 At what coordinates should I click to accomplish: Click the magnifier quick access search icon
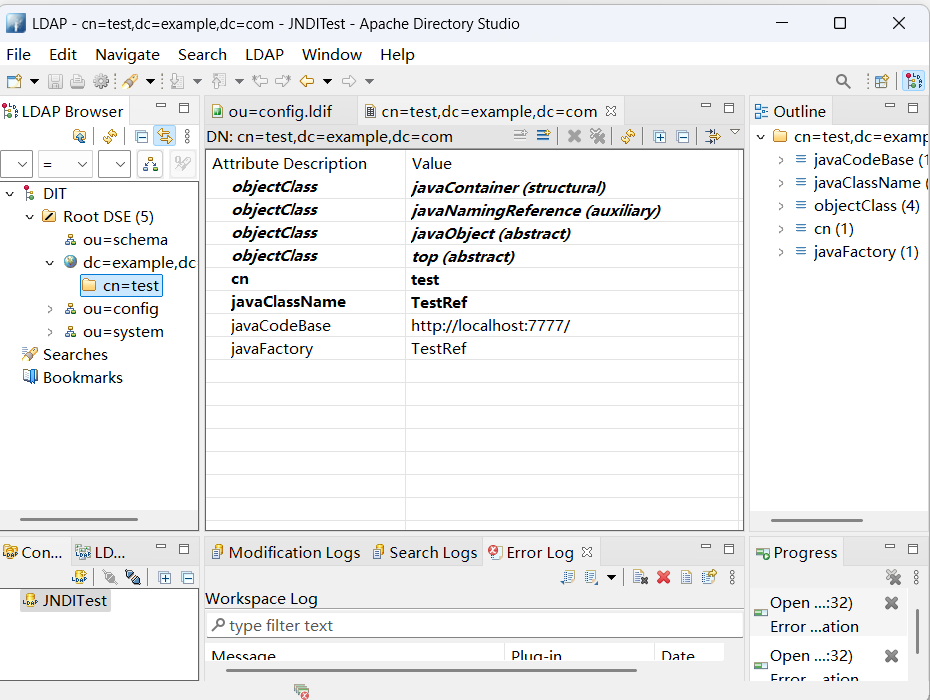843,81
